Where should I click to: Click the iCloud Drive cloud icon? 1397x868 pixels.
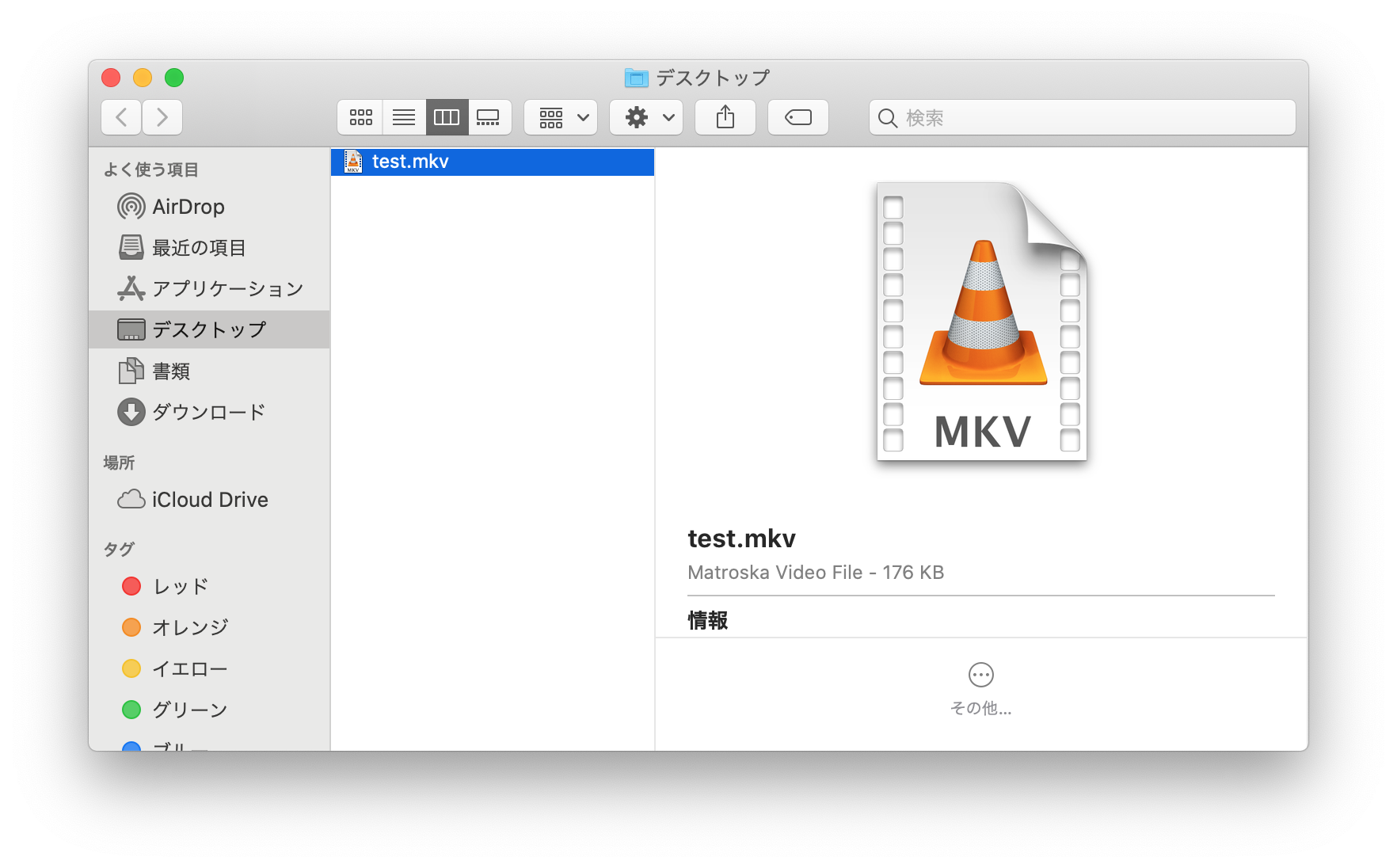(x=131, y=500)
